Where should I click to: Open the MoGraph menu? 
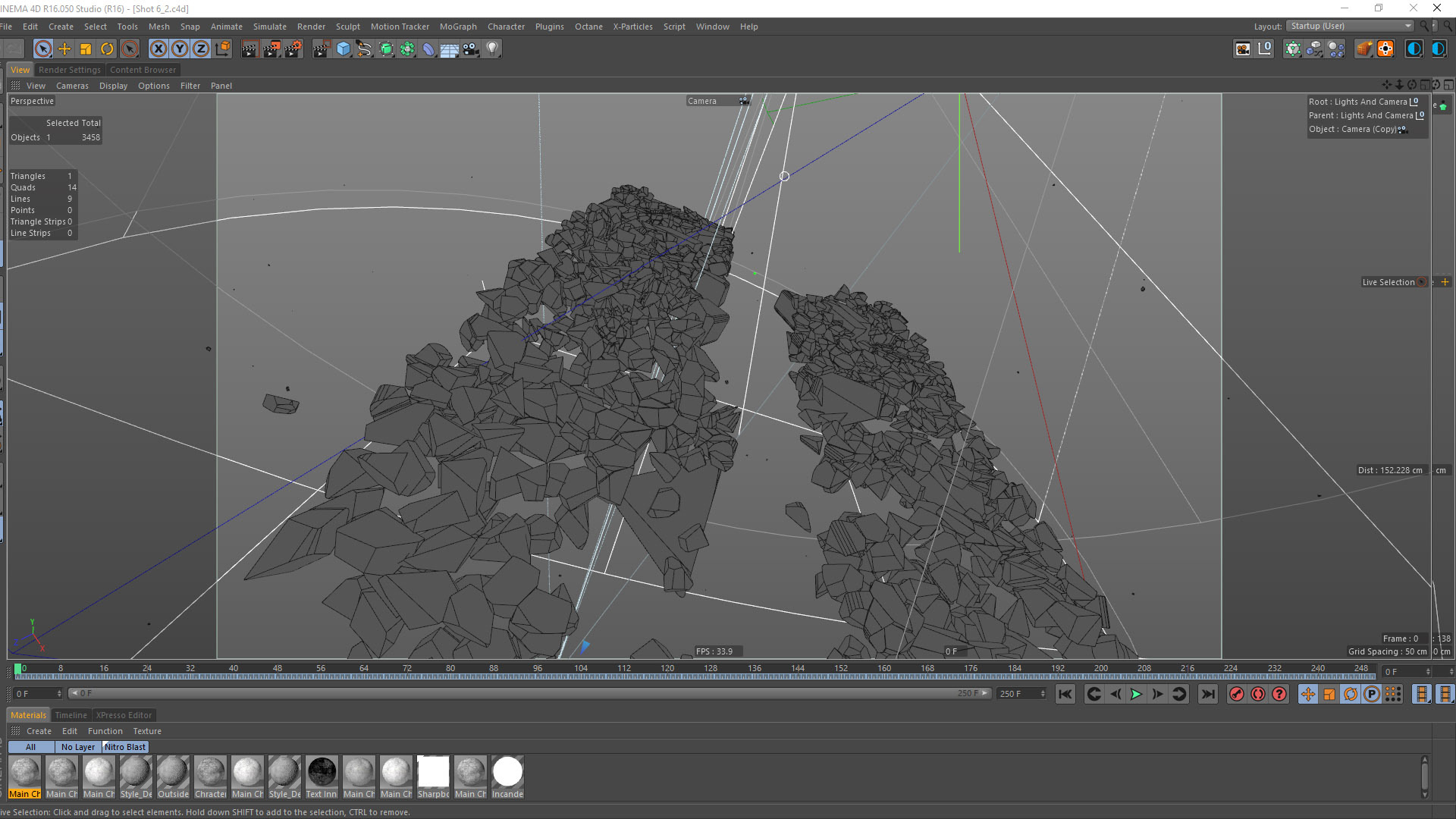pos(458,27)
